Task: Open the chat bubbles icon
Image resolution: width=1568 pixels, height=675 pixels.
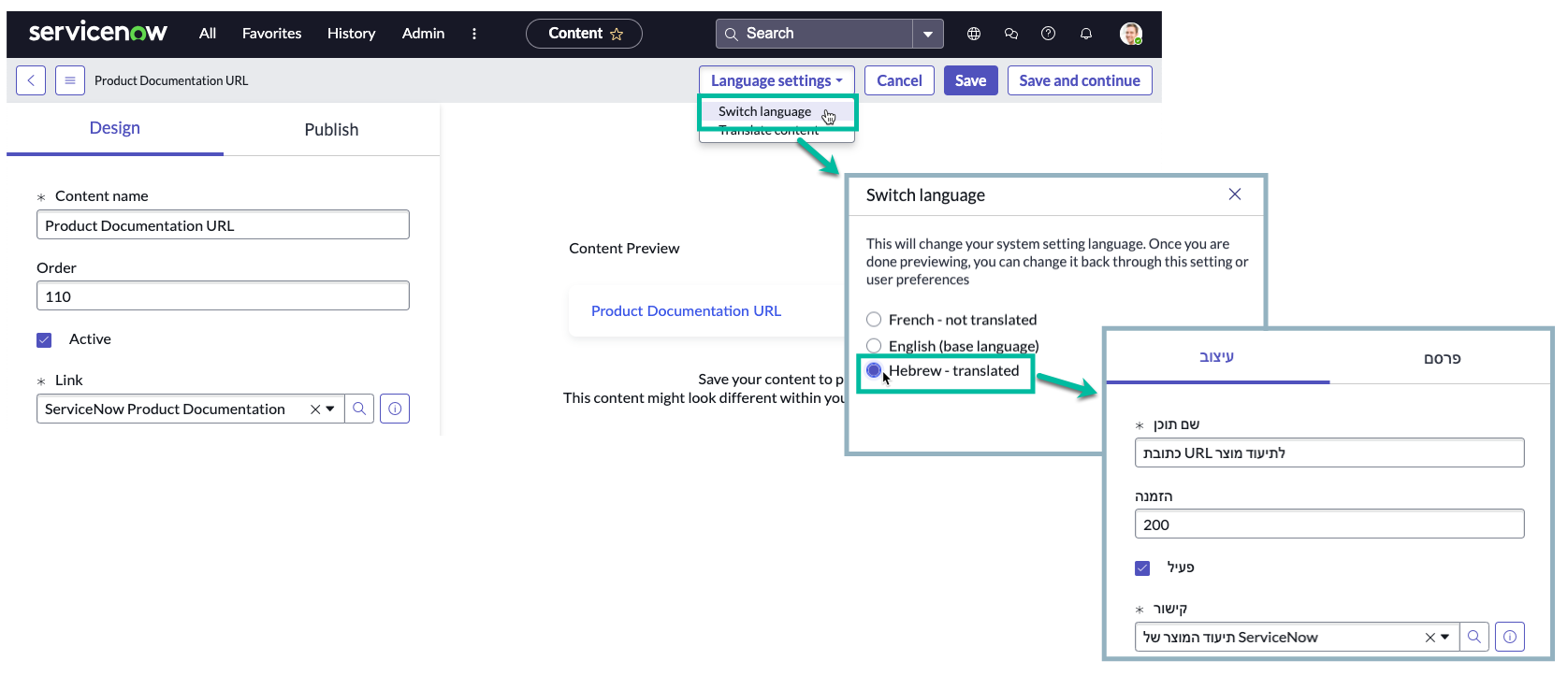Action: (1011, 34)
